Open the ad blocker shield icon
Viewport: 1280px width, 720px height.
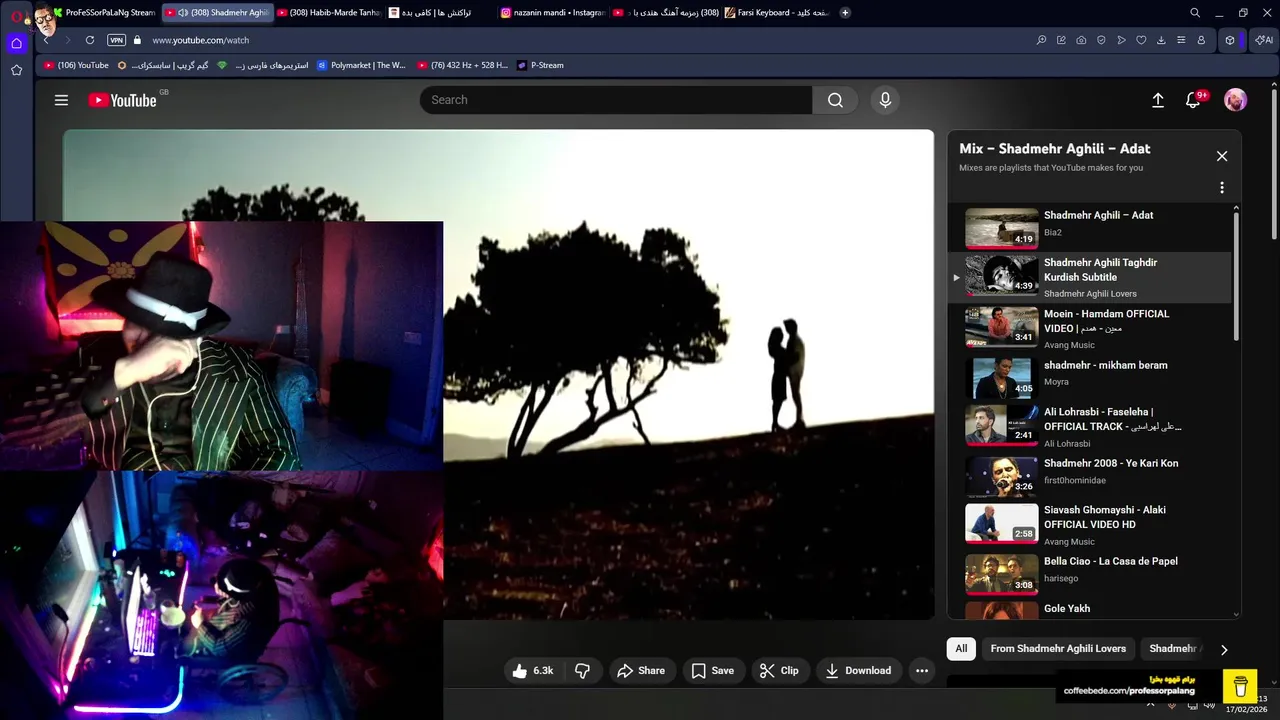click(x=1101, y=40)
